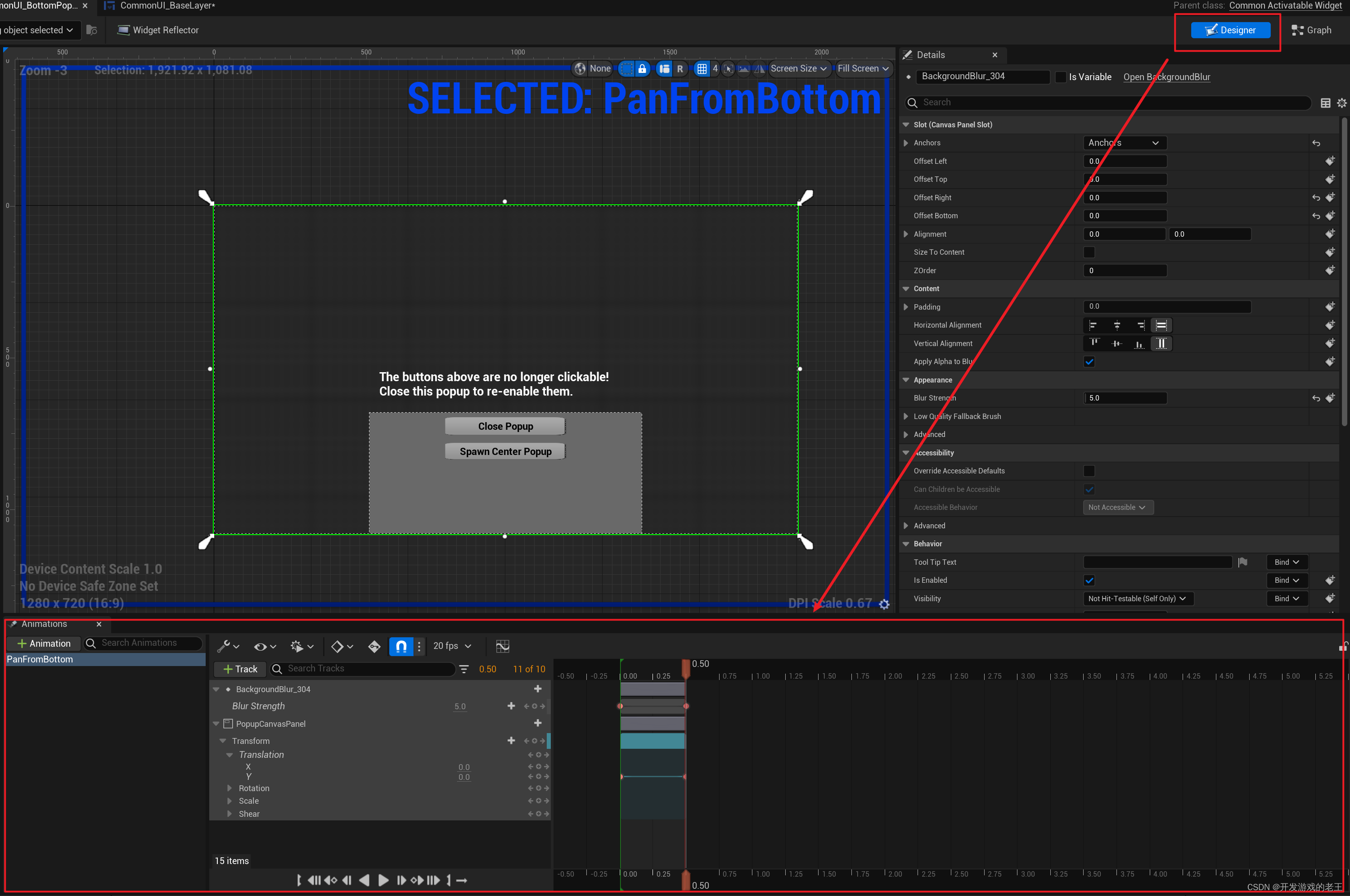Check the Size To Content checkbox

[1089, 252]
